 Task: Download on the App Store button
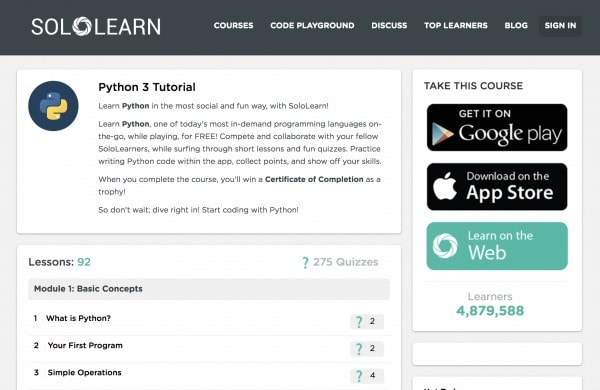497,187
